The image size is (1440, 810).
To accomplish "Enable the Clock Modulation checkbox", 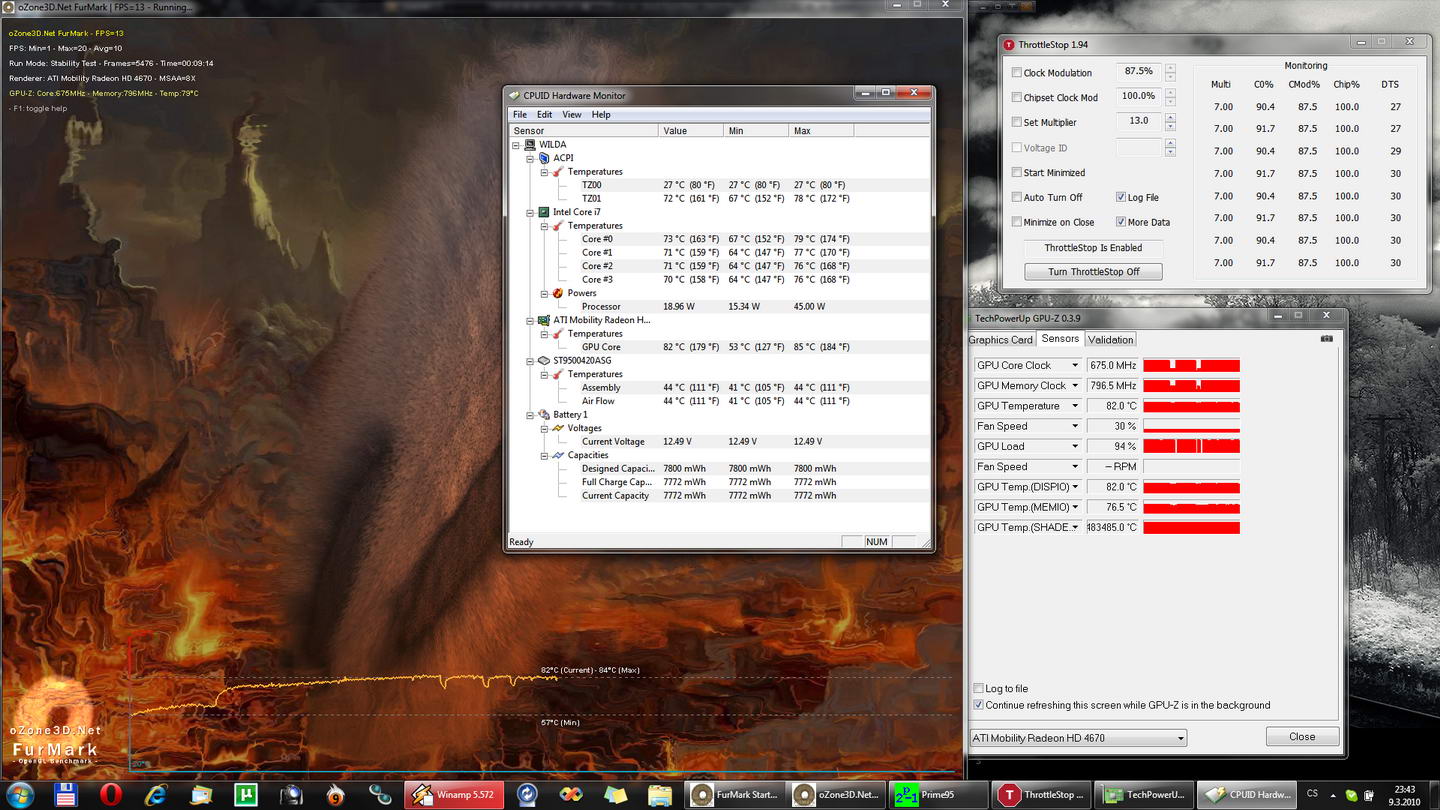I will [x=1017, y=73].
